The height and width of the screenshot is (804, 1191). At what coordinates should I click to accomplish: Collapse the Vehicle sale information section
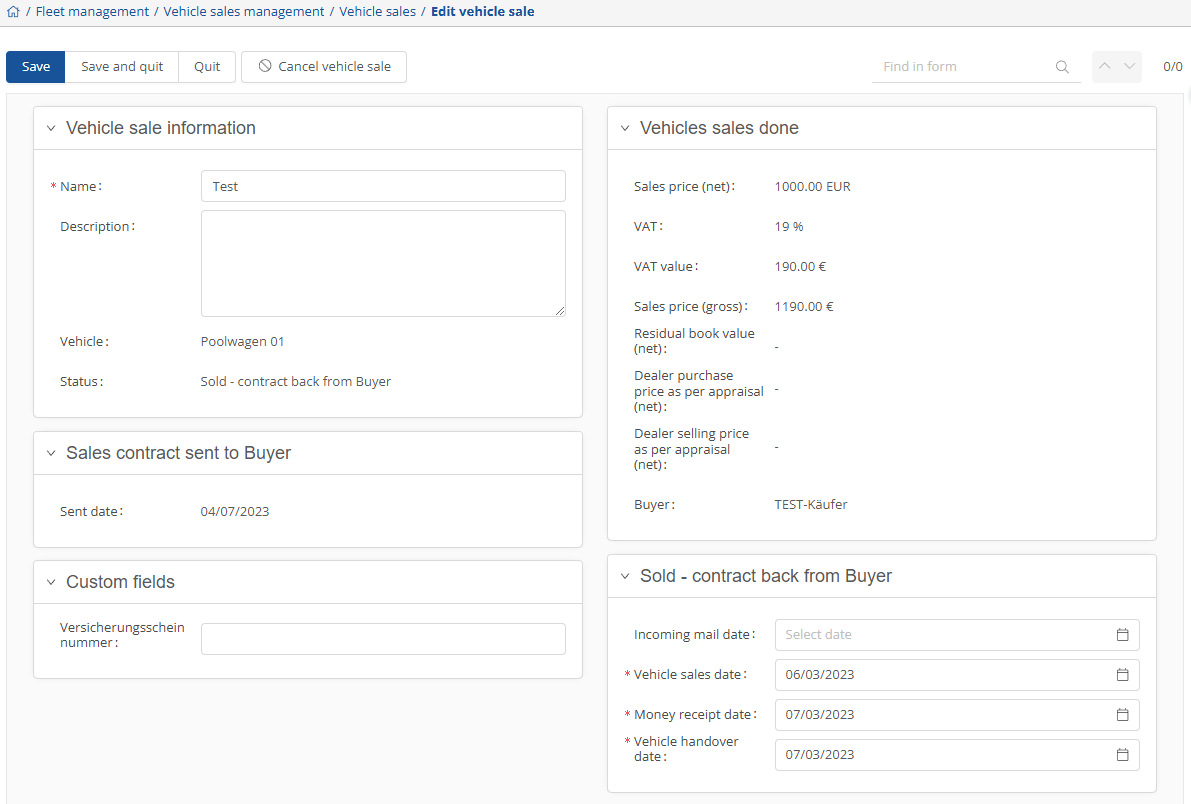(x=51, y=129)
